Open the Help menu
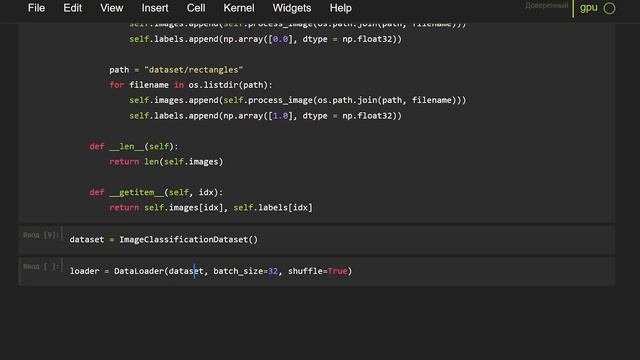Image resolution: width=640 pixels, height=360 pixels. [x=340, y=8]
